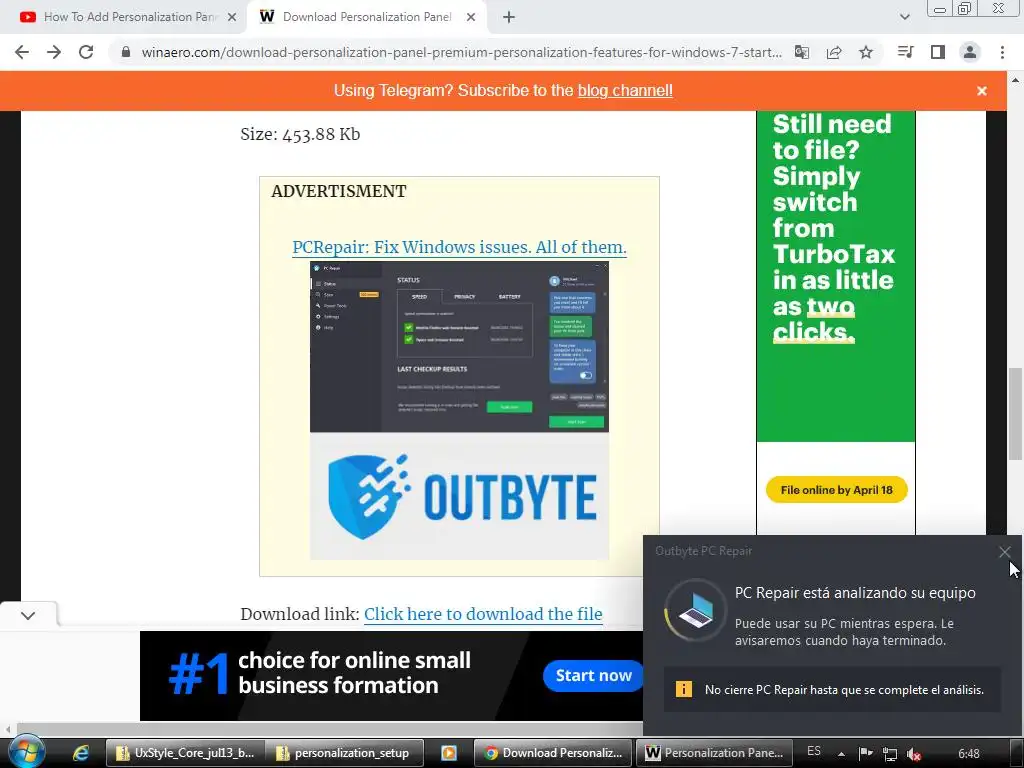This screenshot has width=1024, height=768.
Task: Open the translate page icon in address bar
Action: (x=801, y=52)
